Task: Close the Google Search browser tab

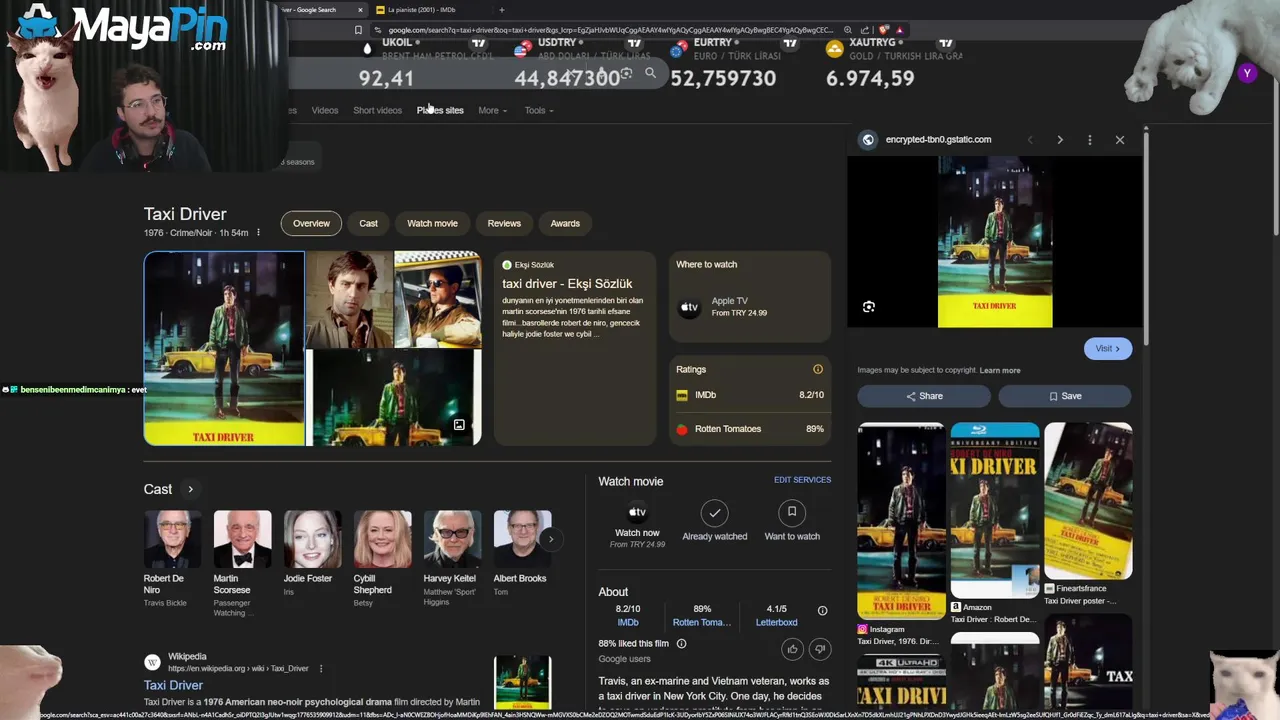Action: click(x=360, y=10)
